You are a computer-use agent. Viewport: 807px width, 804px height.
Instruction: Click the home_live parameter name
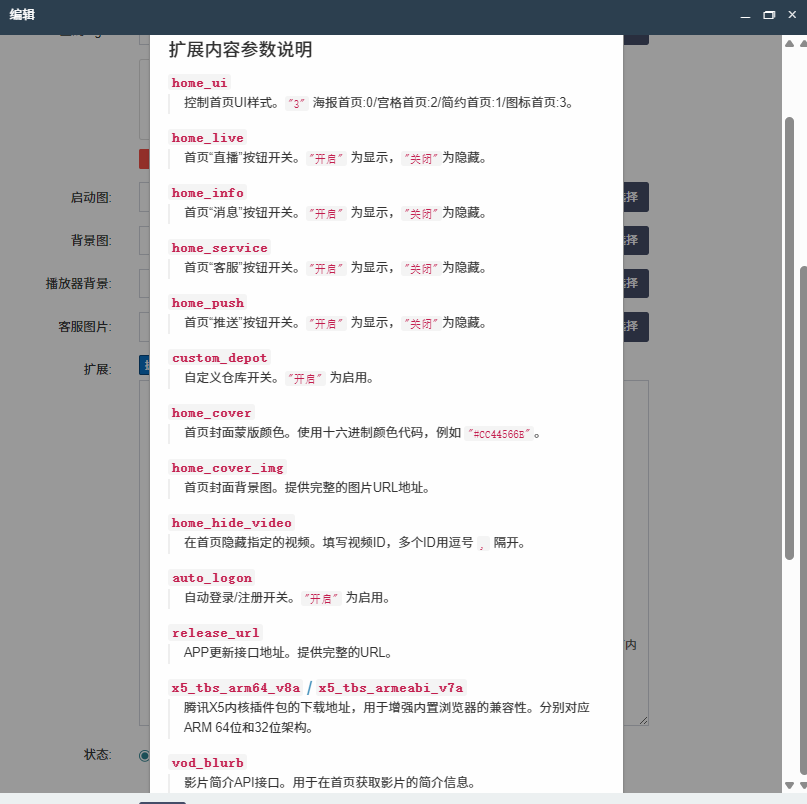(207, 138)
